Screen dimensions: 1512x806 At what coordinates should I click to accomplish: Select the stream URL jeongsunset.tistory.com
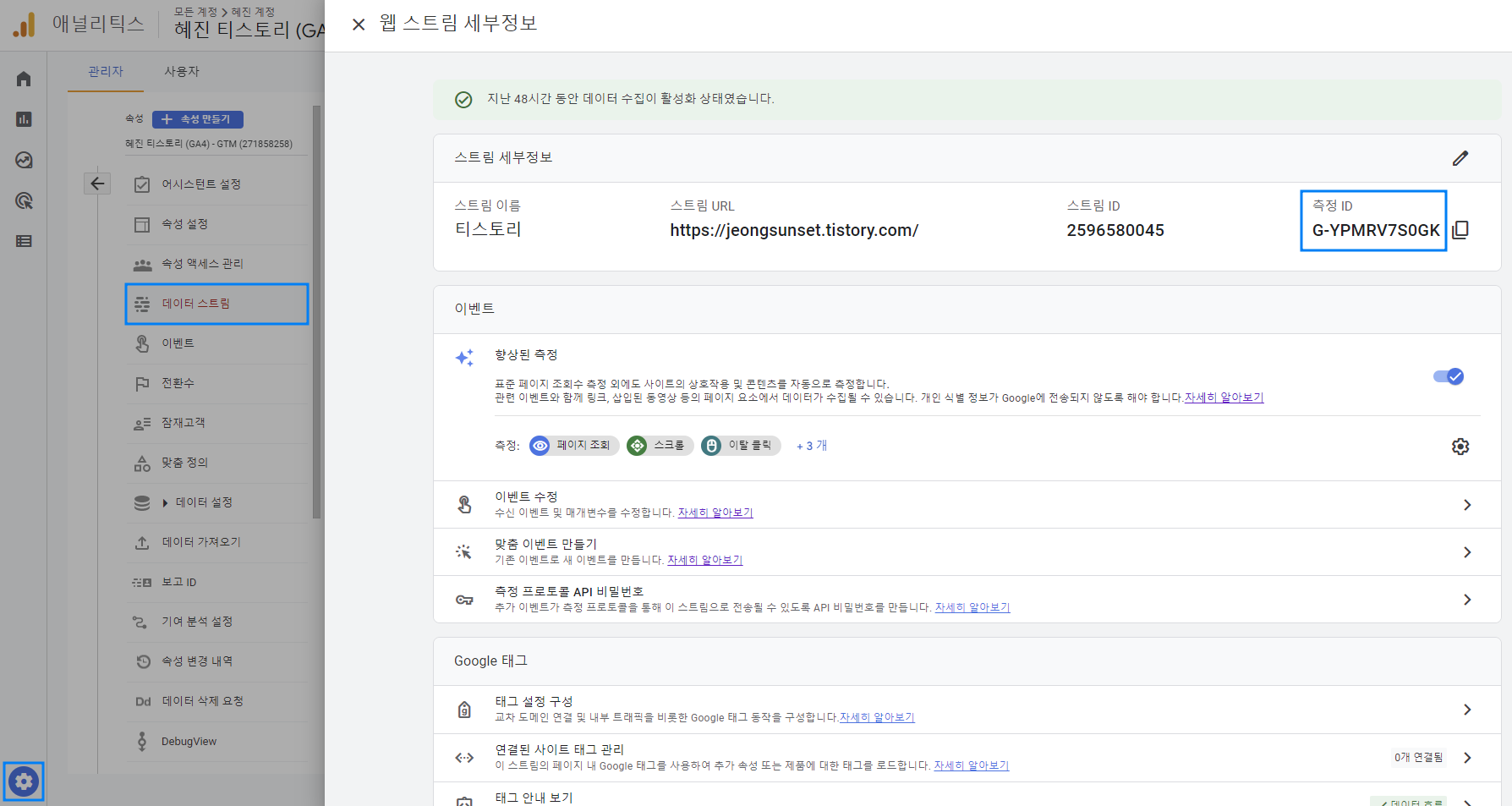(794, 230)
